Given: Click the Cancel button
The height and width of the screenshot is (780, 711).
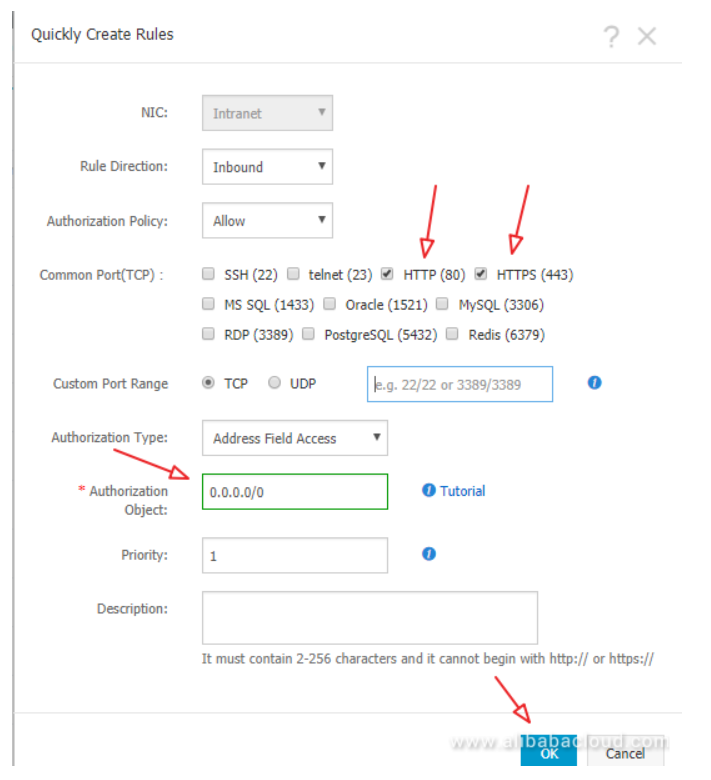Looking at the screenshot, I should pos(625,753).
